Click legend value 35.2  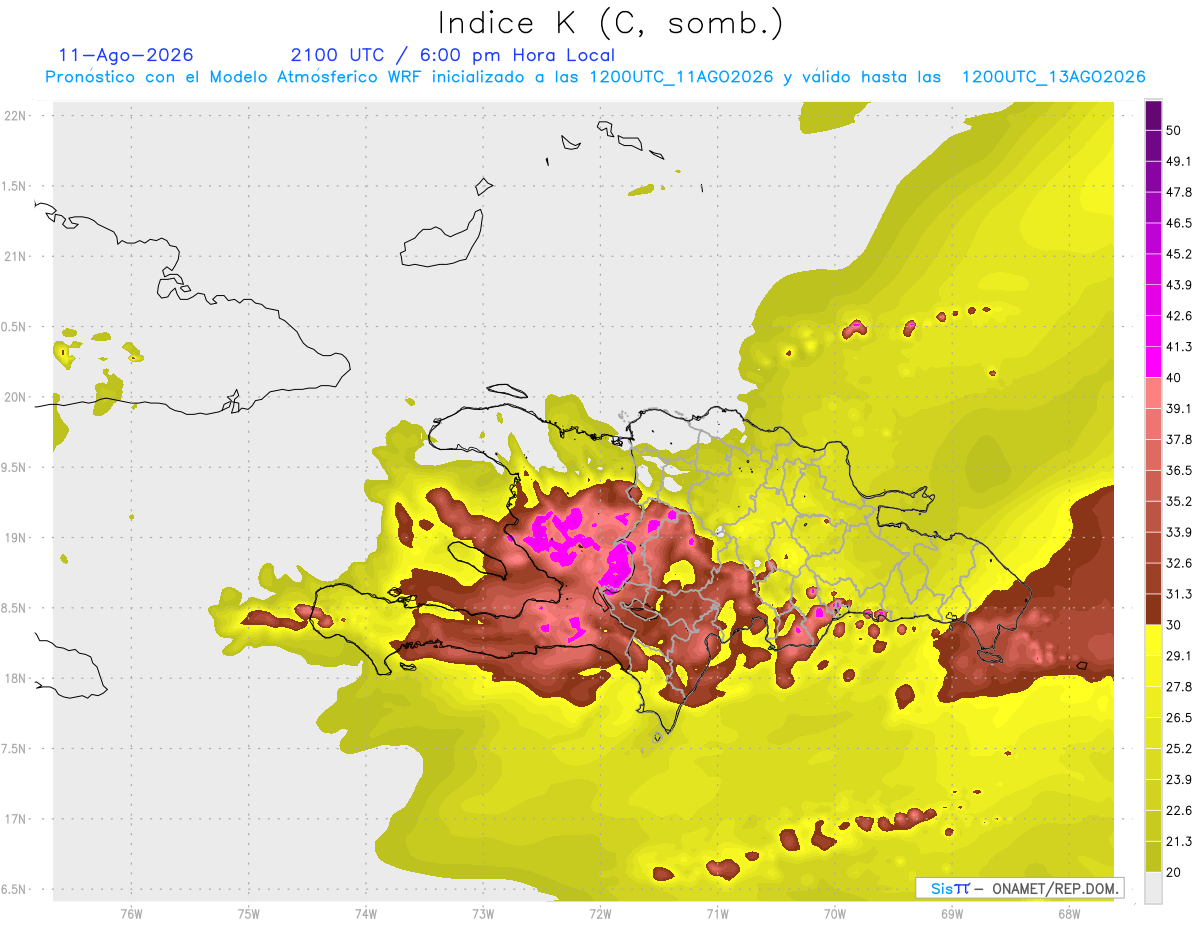click(1179, 501)
